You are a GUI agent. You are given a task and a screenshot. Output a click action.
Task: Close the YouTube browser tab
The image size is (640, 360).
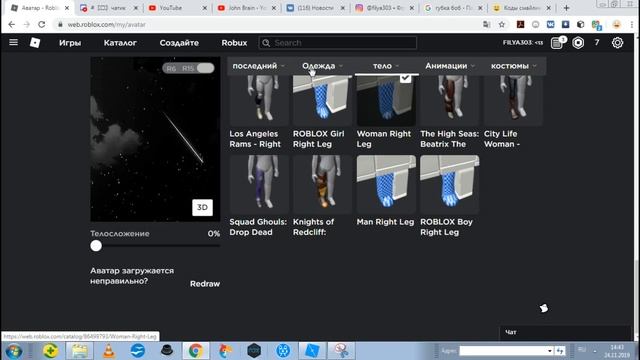click(x=204, y=8)
